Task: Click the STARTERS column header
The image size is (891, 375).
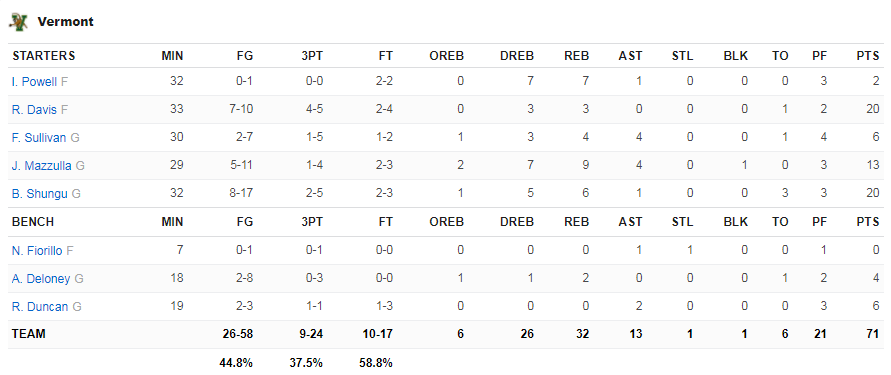Action: point(44,56)
